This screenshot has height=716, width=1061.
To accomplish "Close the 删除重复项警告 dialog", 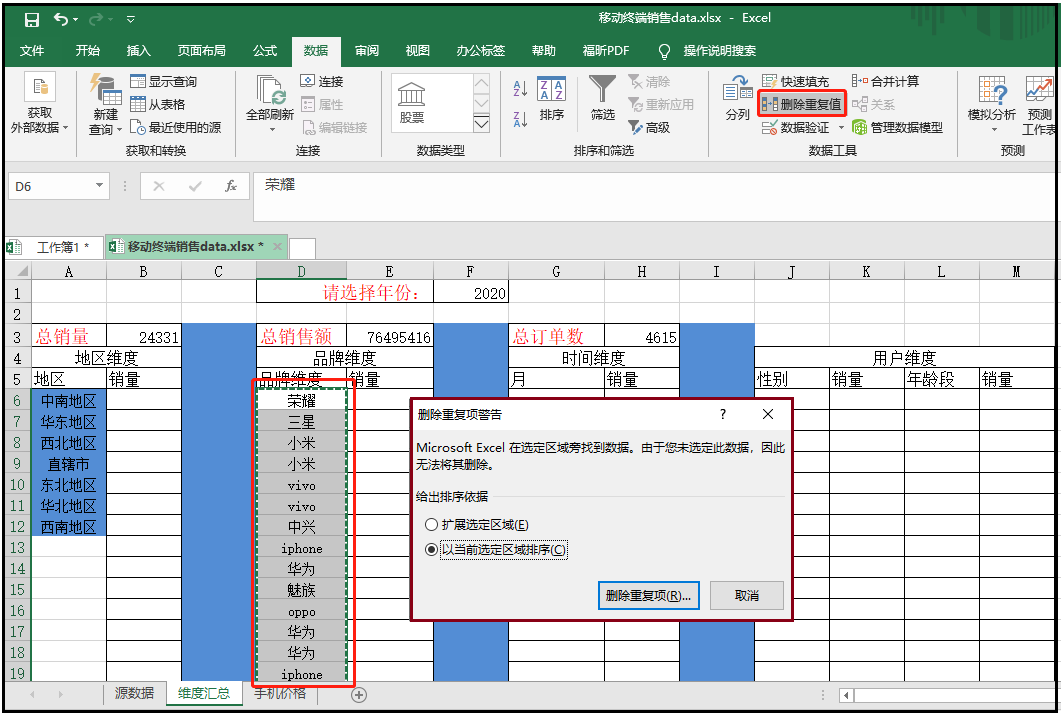I will click(767, 414).
